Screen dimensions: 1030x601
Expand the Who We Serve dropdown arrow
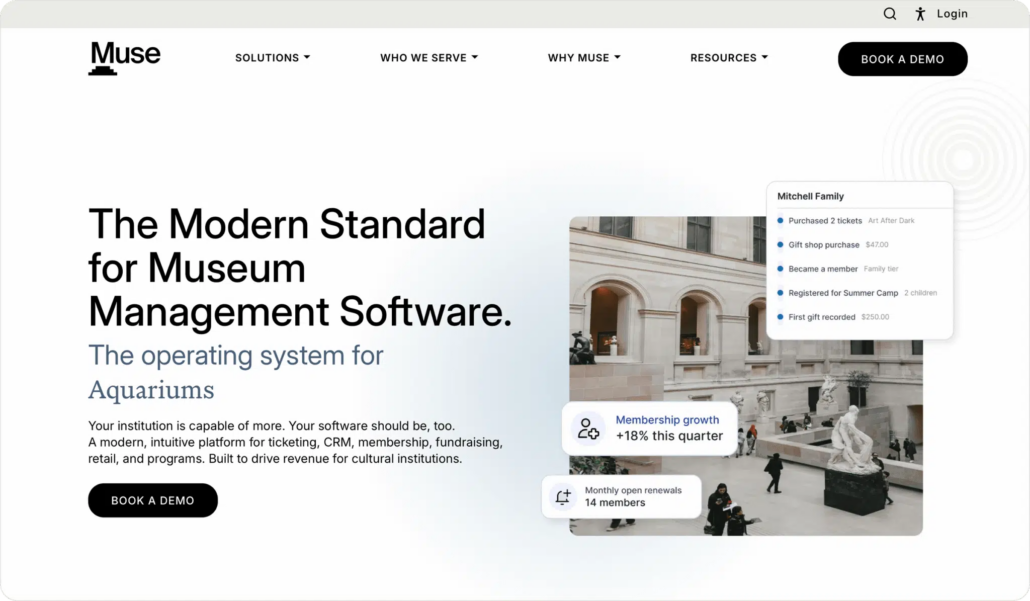475,58
